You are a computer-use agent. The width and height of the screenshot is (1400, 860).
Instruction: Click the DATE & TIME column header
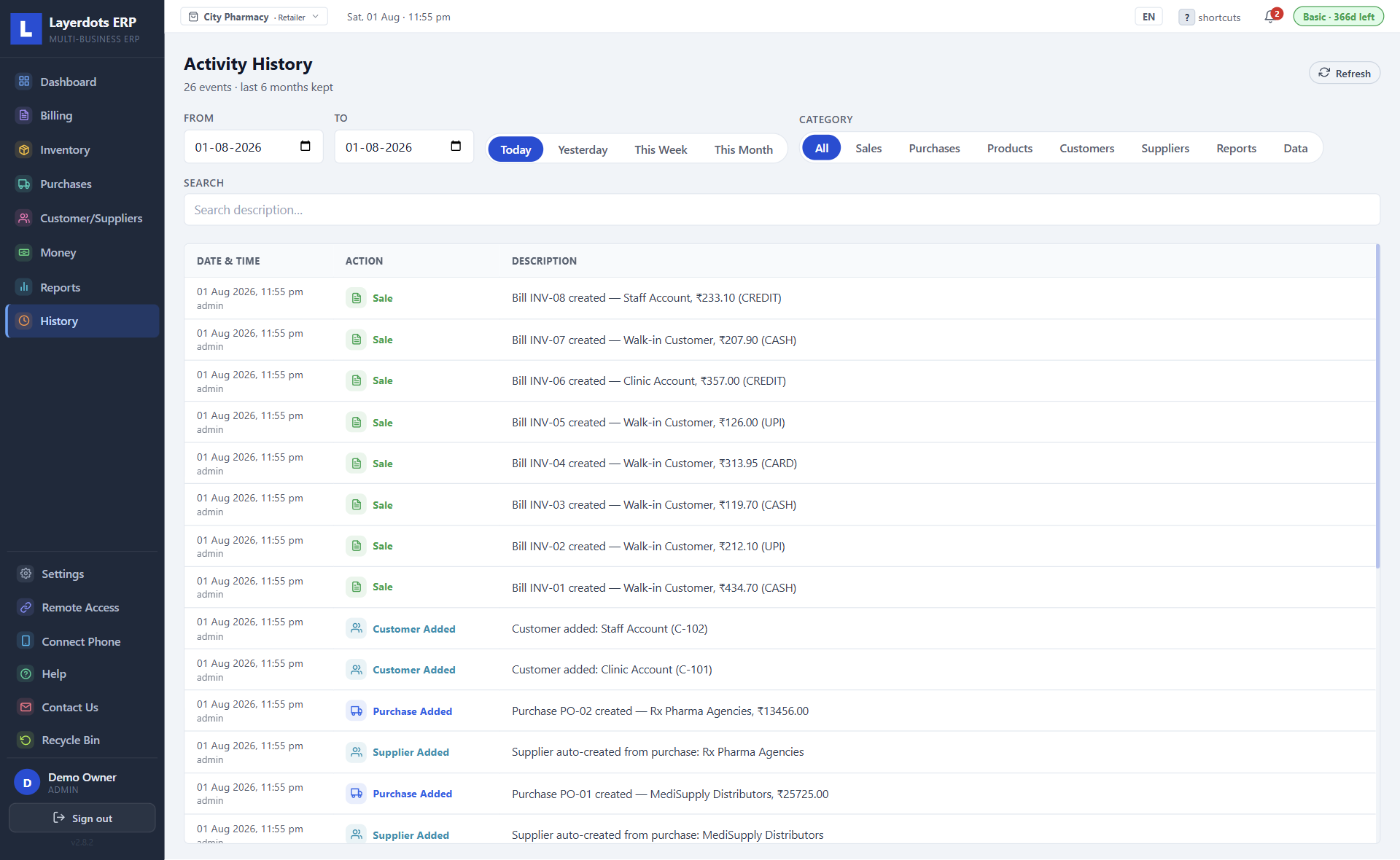228,261
